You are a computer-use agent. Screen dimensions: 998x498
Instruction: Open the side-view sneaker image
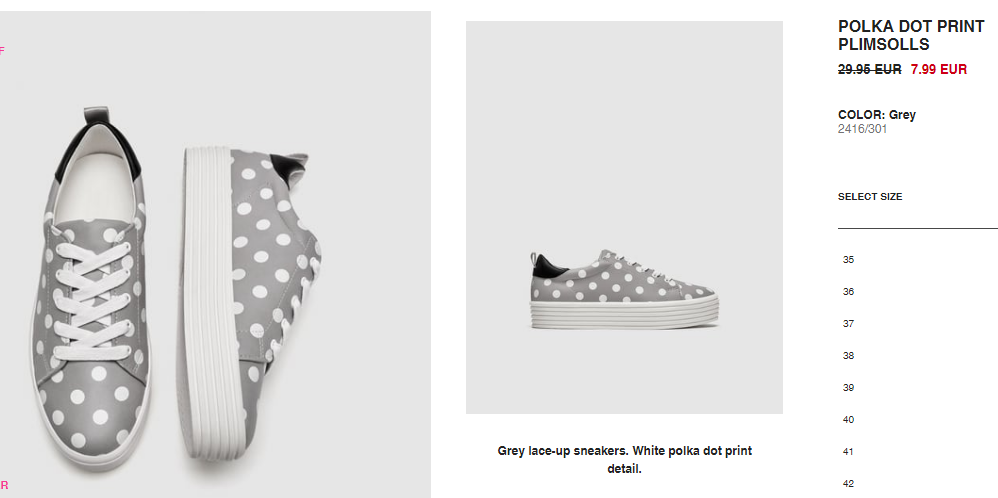click(x=624, y=217)
